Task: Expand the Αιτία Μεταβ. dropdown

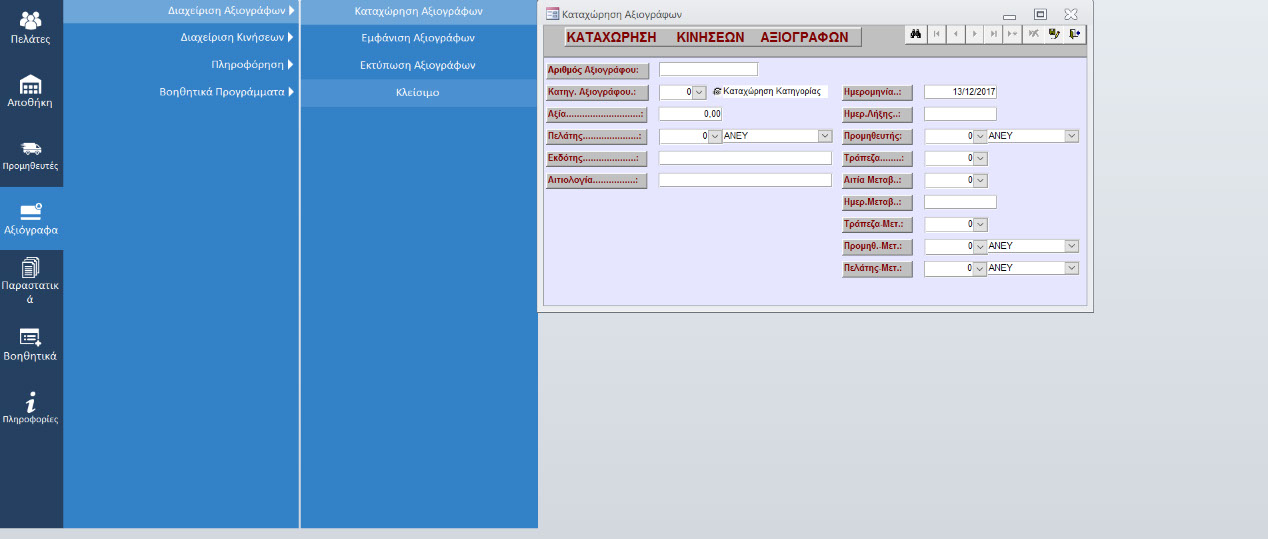Action: pos(980,180)
